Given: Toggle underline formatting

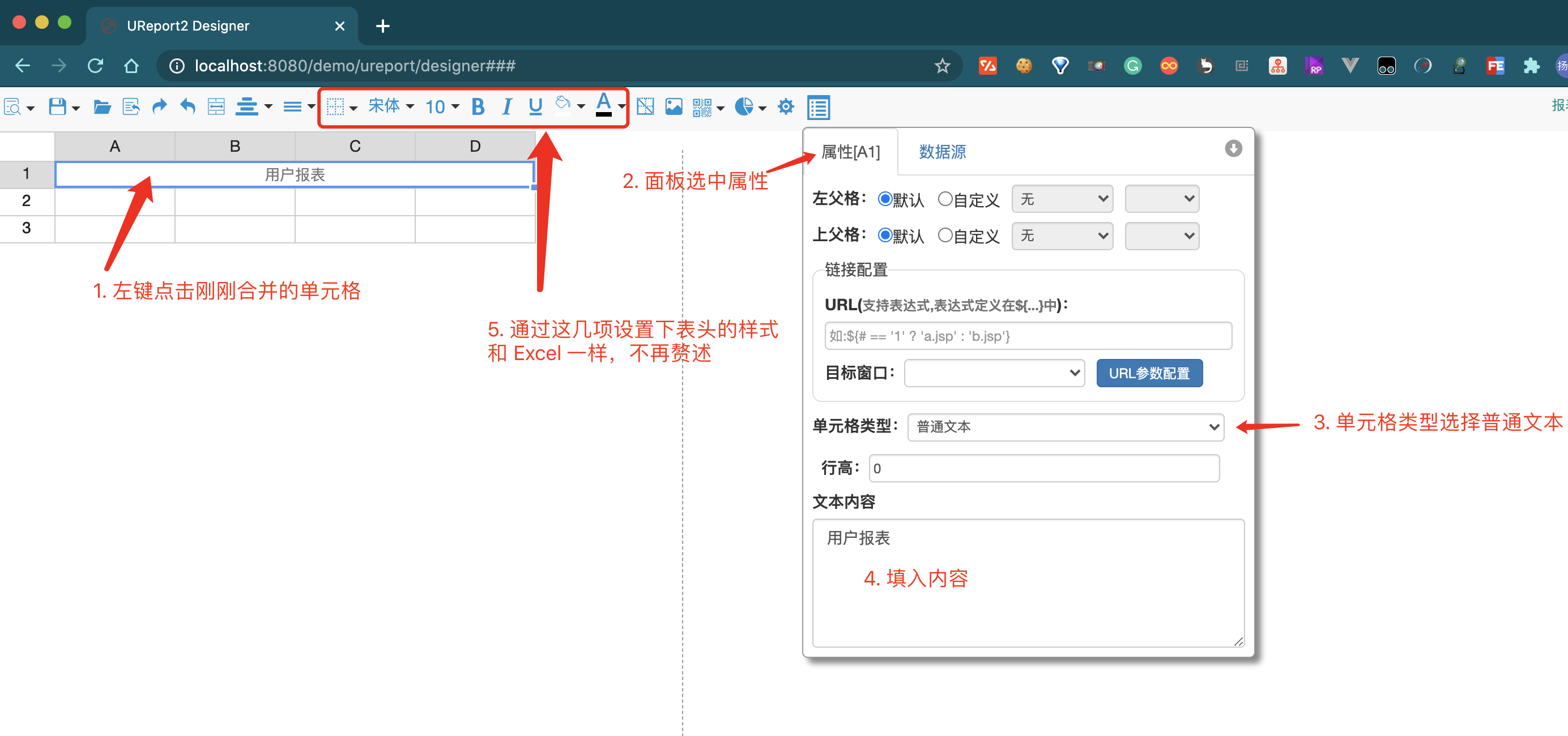Looking at the screenshot, I should pyautogui.click(x=535, y=107).
